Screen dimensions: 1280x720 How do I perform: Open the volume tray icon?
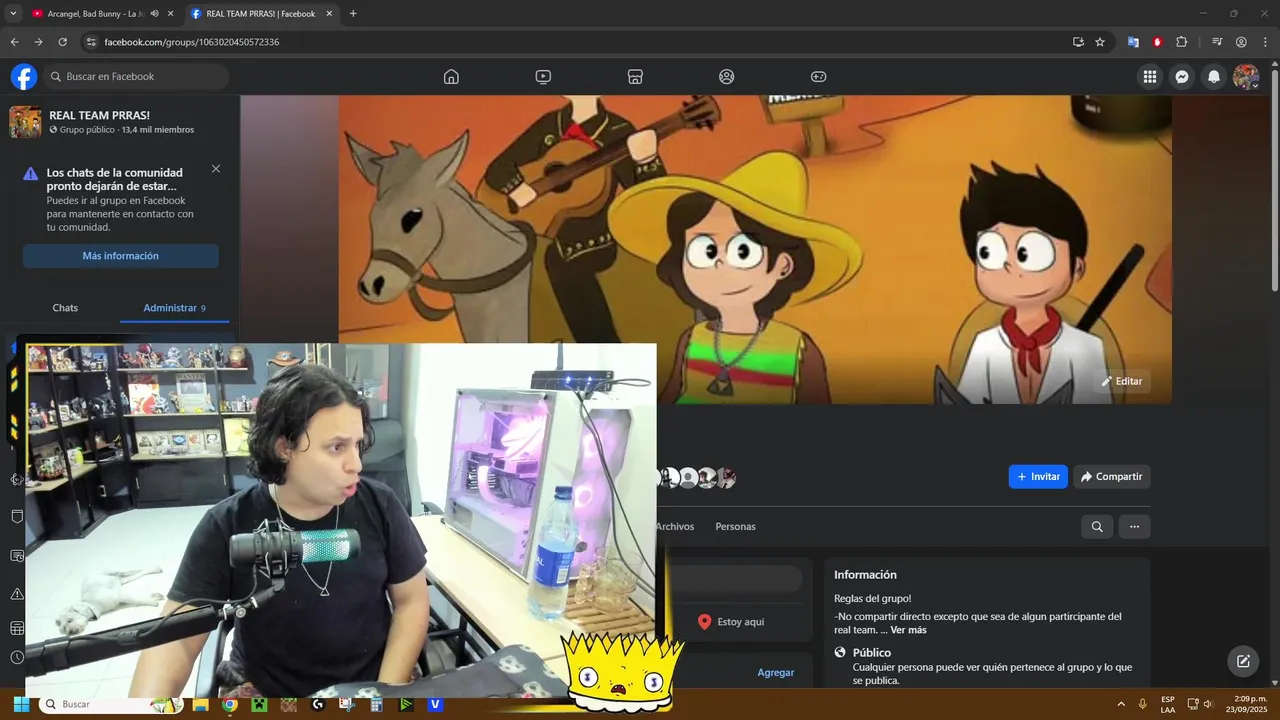coord(1208,704)
